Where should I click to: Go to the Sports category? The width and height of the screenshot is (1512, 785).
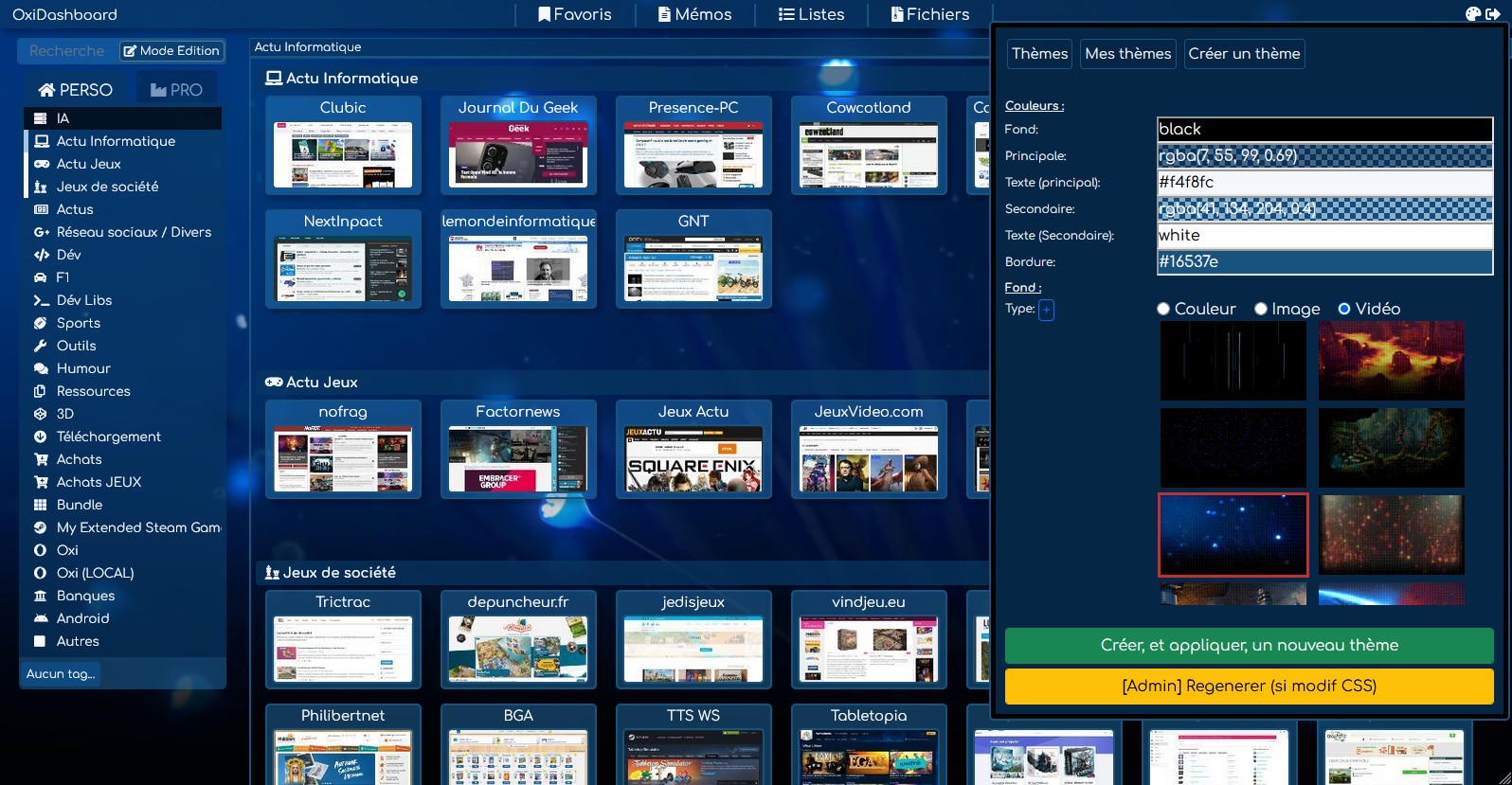point(123,323)
